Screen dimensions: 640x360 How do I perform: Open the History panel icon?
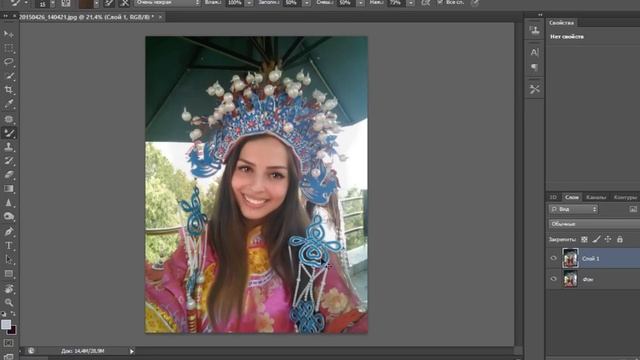click(534, 30)
